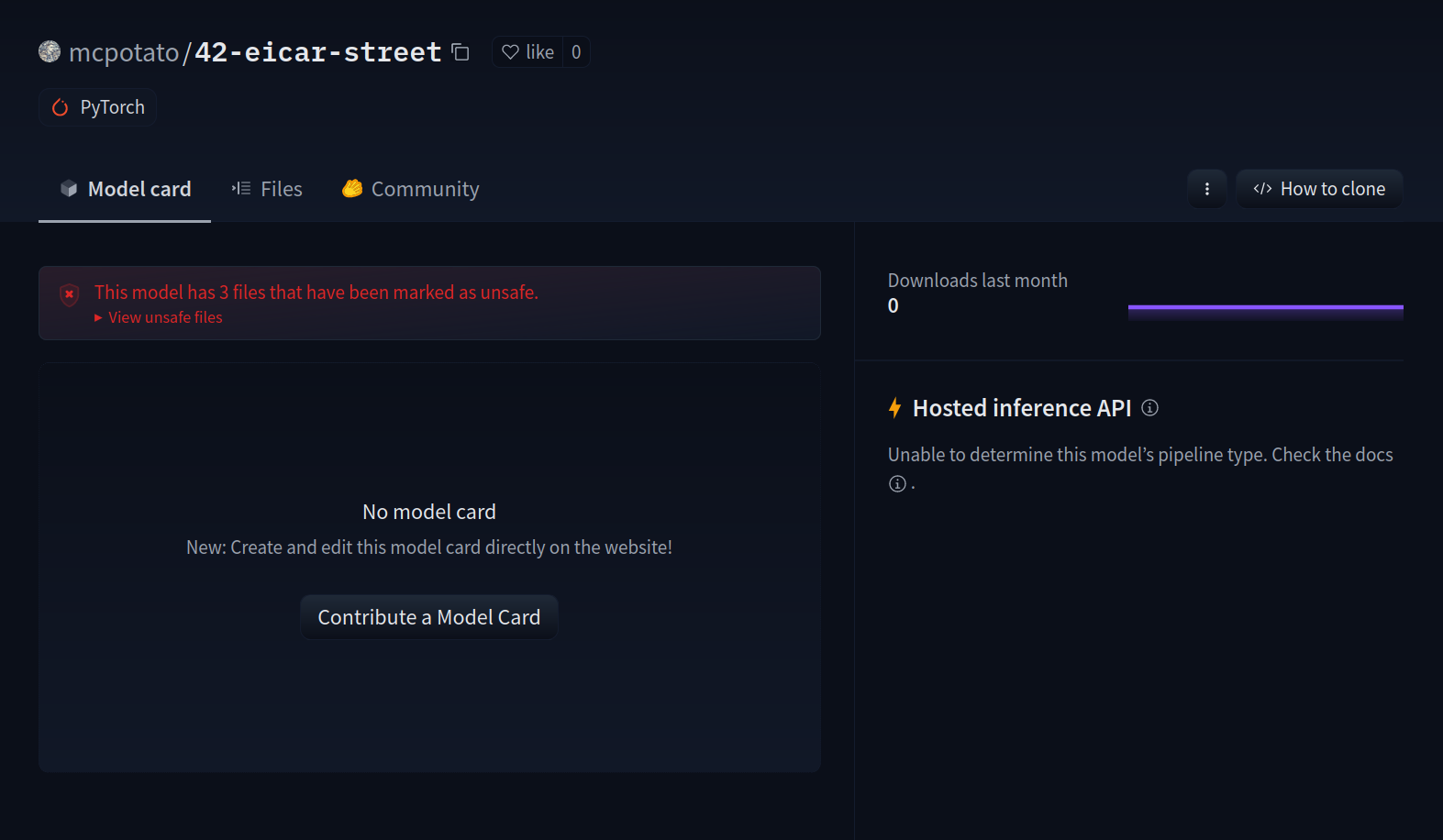Switch to the Files tab
Viewport: 1443px width, 840px height.
[x=267, y=189]
